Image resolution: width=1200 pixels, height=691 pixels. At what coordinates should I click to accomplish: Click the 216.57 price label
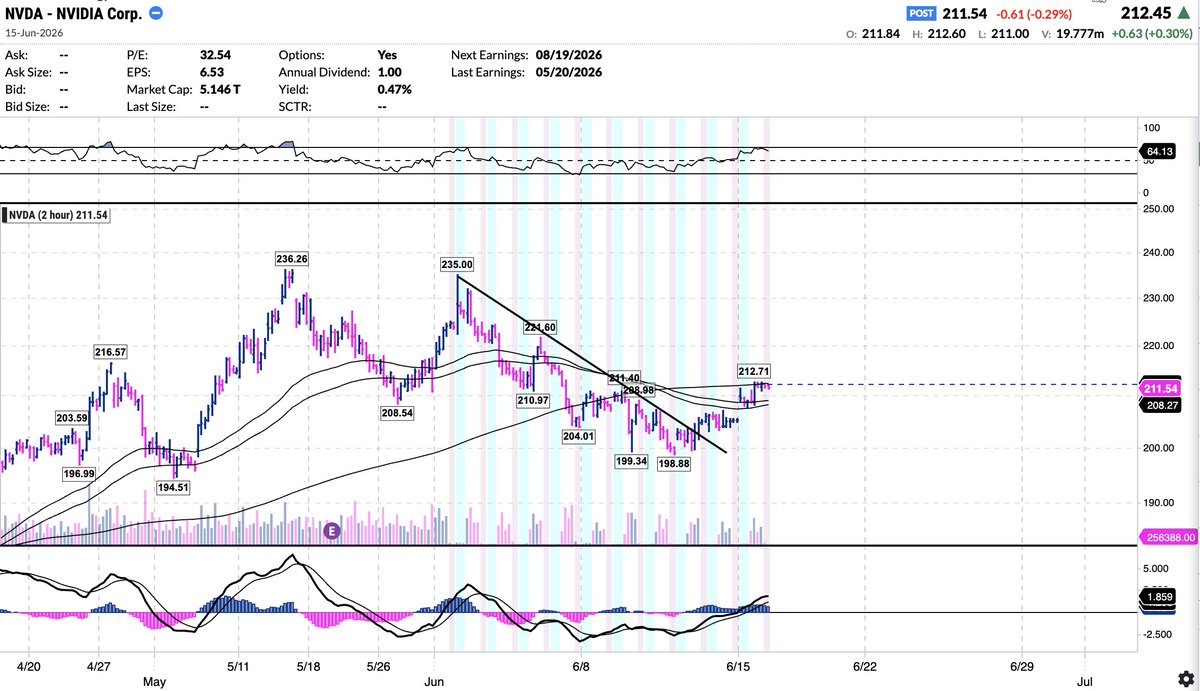(x=112, y=353)
